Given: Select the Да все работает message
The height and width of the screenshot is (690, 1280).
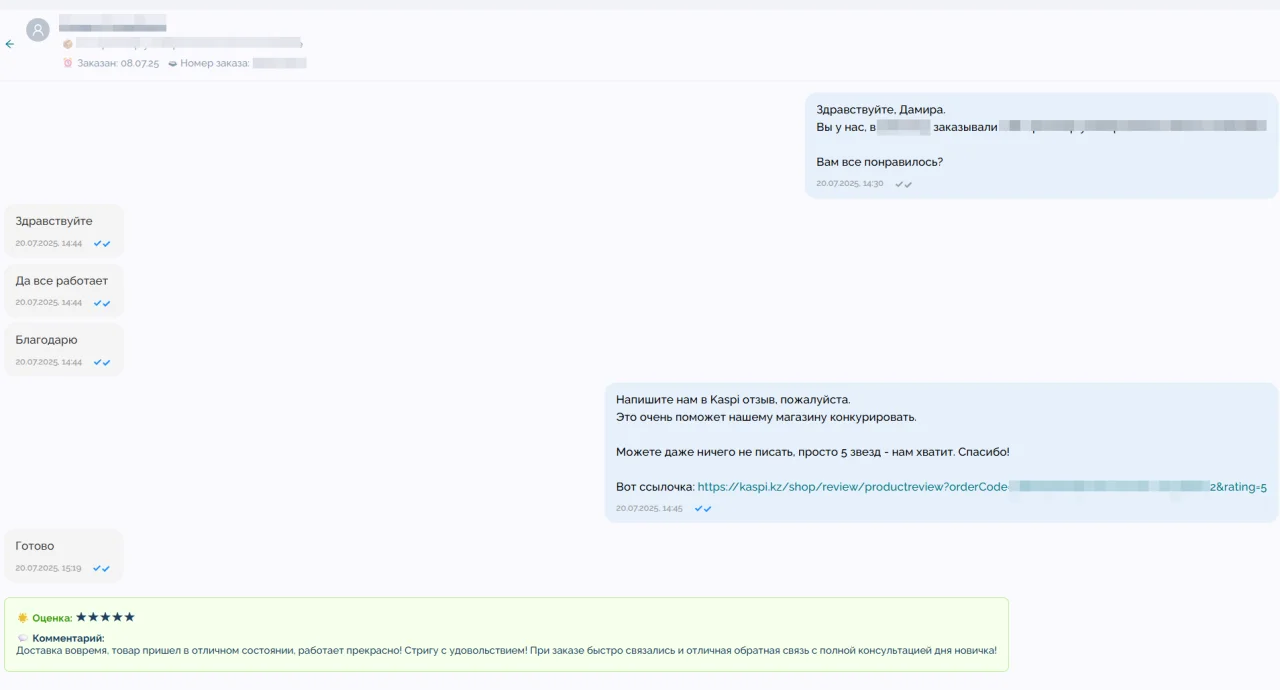Looking at the screenshot, I should click(x=62, y=281).
